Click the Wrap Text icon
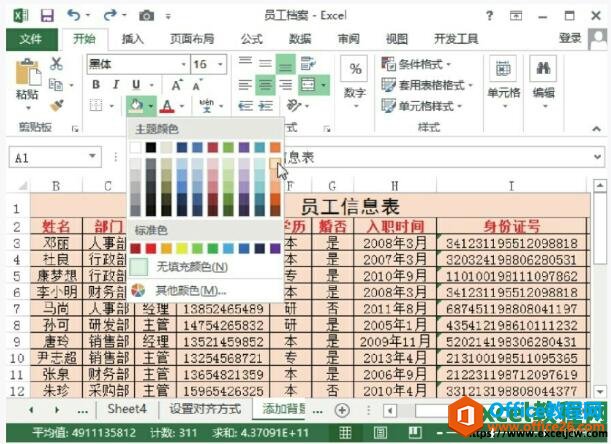 (308, 63)
